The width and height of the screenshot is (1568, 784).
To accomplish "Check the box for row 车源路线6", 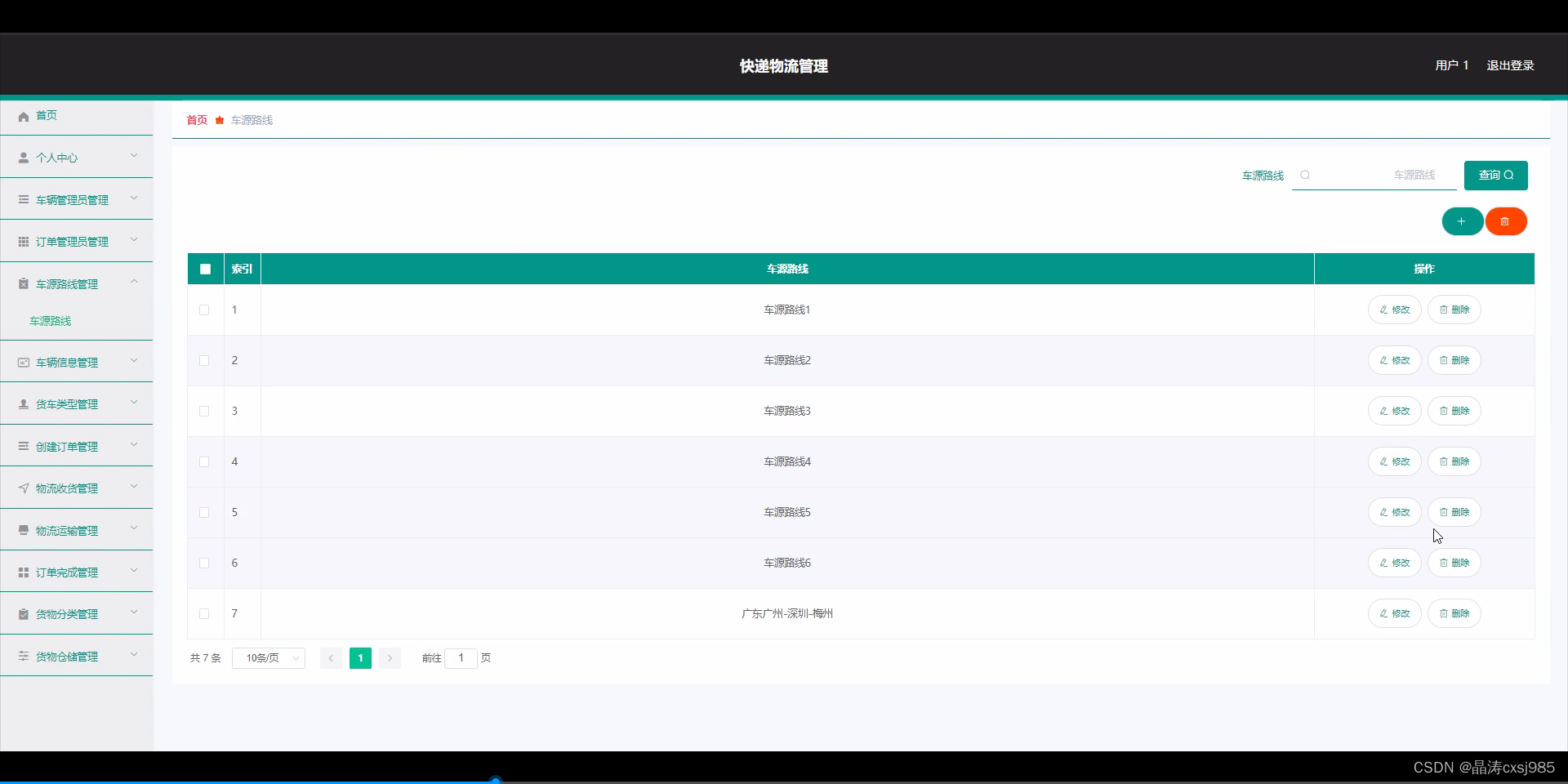I will 204,563.
